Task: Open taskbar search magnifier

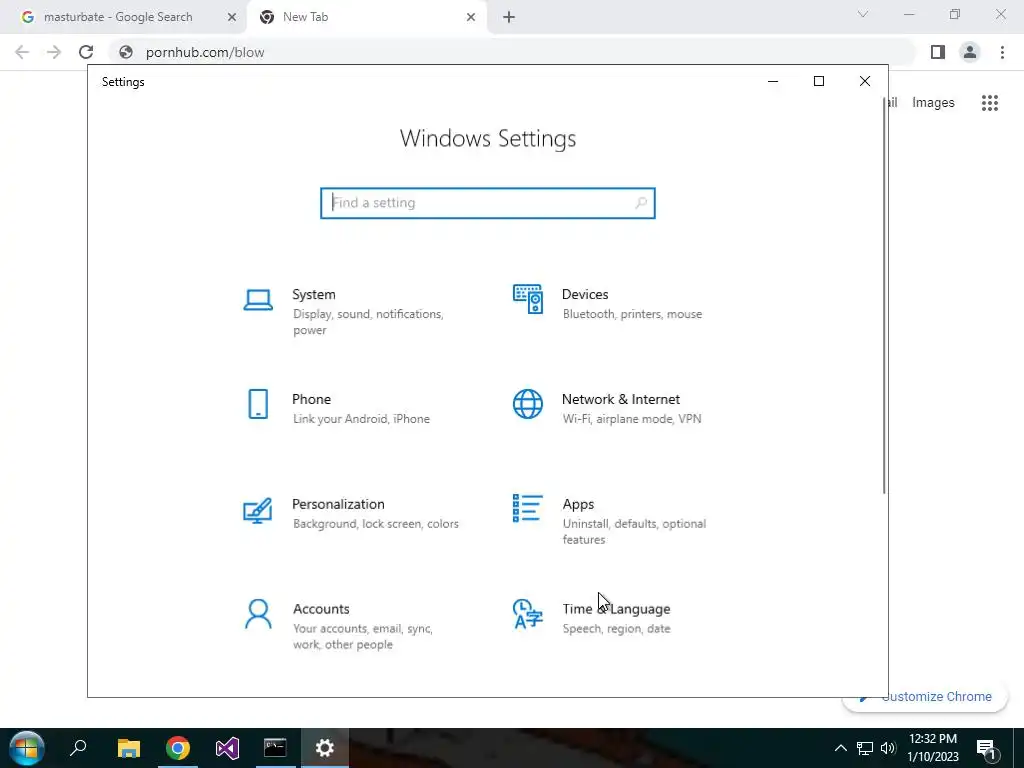Action: tap(78, 747)
